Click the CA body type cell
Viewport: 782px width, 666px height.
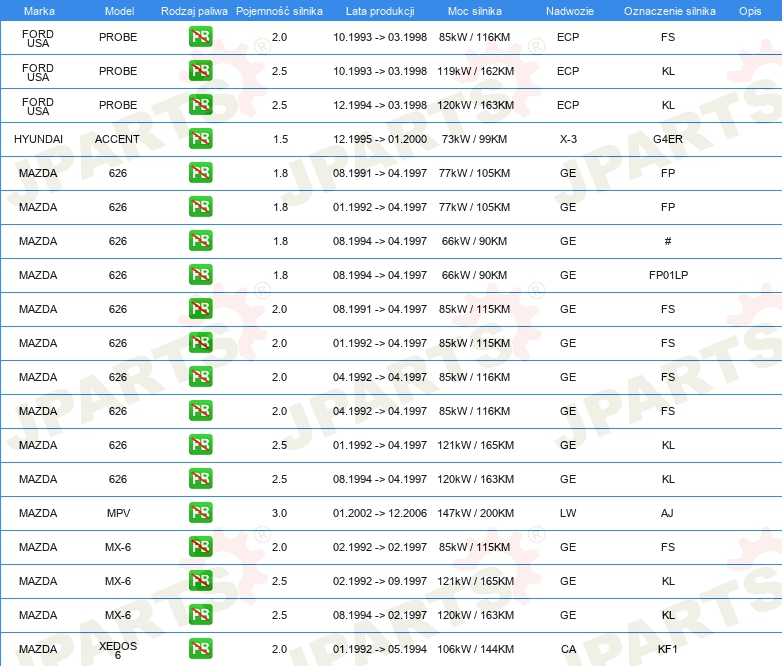click(568, 649)
